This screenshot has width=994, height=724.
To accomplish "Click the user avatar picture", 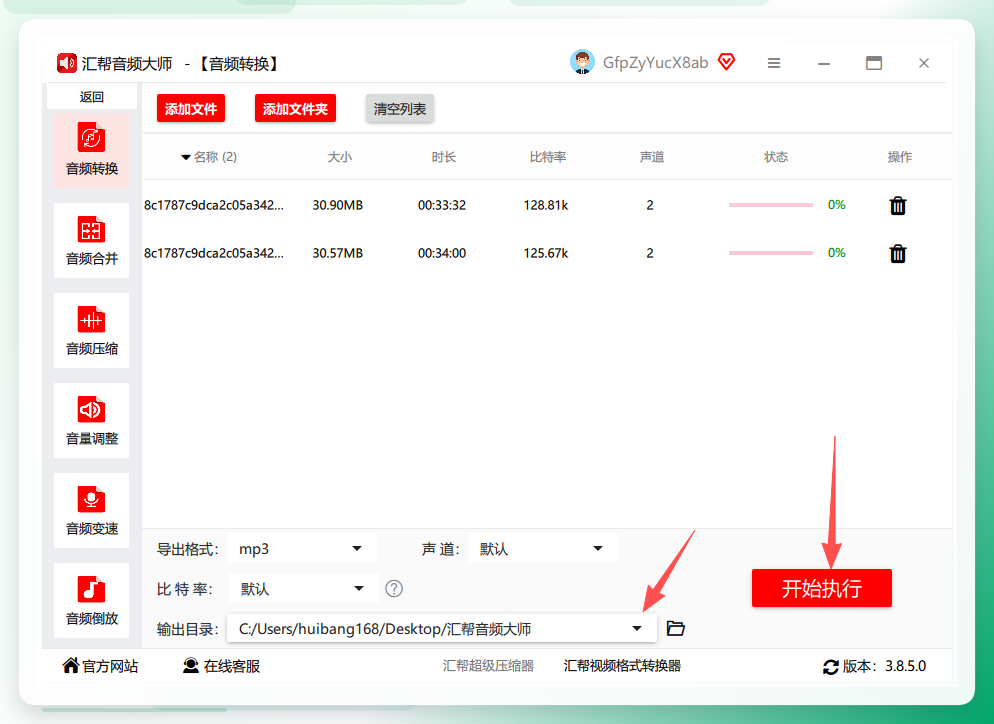I will [582, 62].
